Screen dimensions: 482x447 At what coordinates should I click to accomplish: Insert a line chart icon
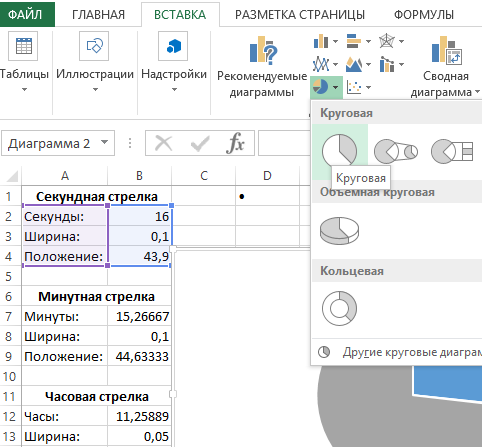coord(321,64)
